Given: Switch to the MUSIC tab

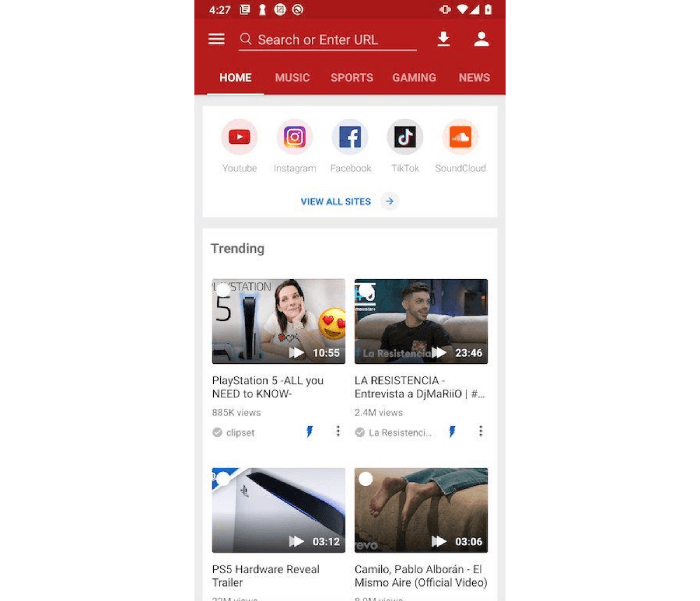Looking at the screenshot, I should coord(292,77).
